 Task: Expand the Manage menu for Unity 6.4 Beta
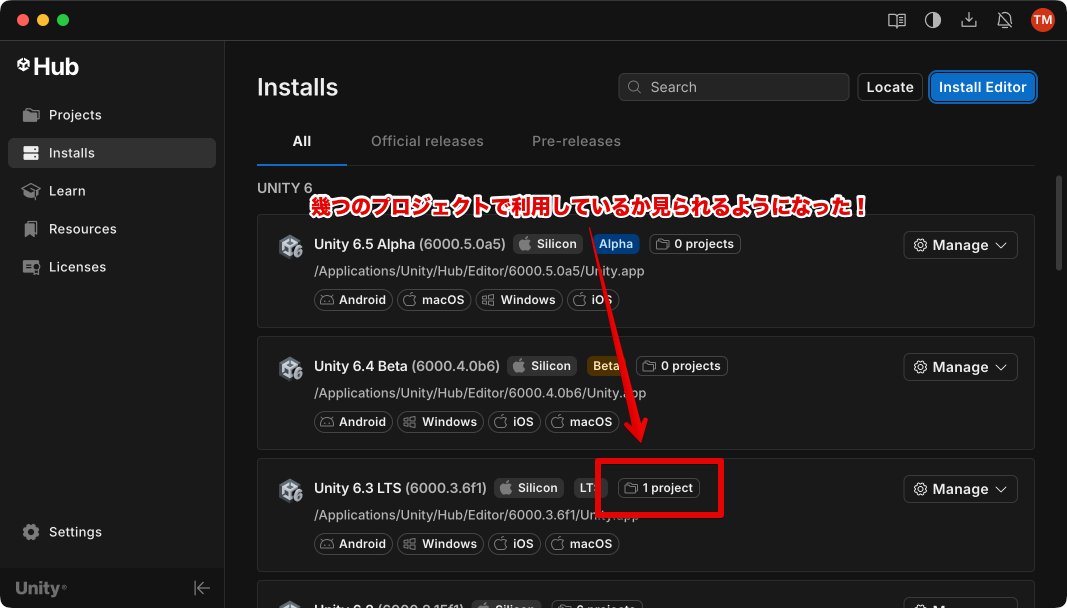pyautogui.click(x=959, y=367)
